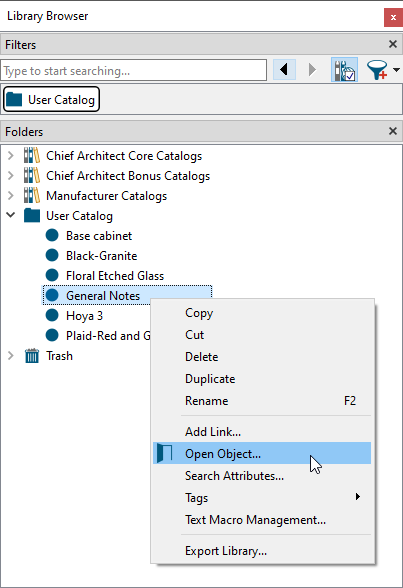Click the back navigation arrow icon
Screen dimensions: 403x588
coord(284,70)
